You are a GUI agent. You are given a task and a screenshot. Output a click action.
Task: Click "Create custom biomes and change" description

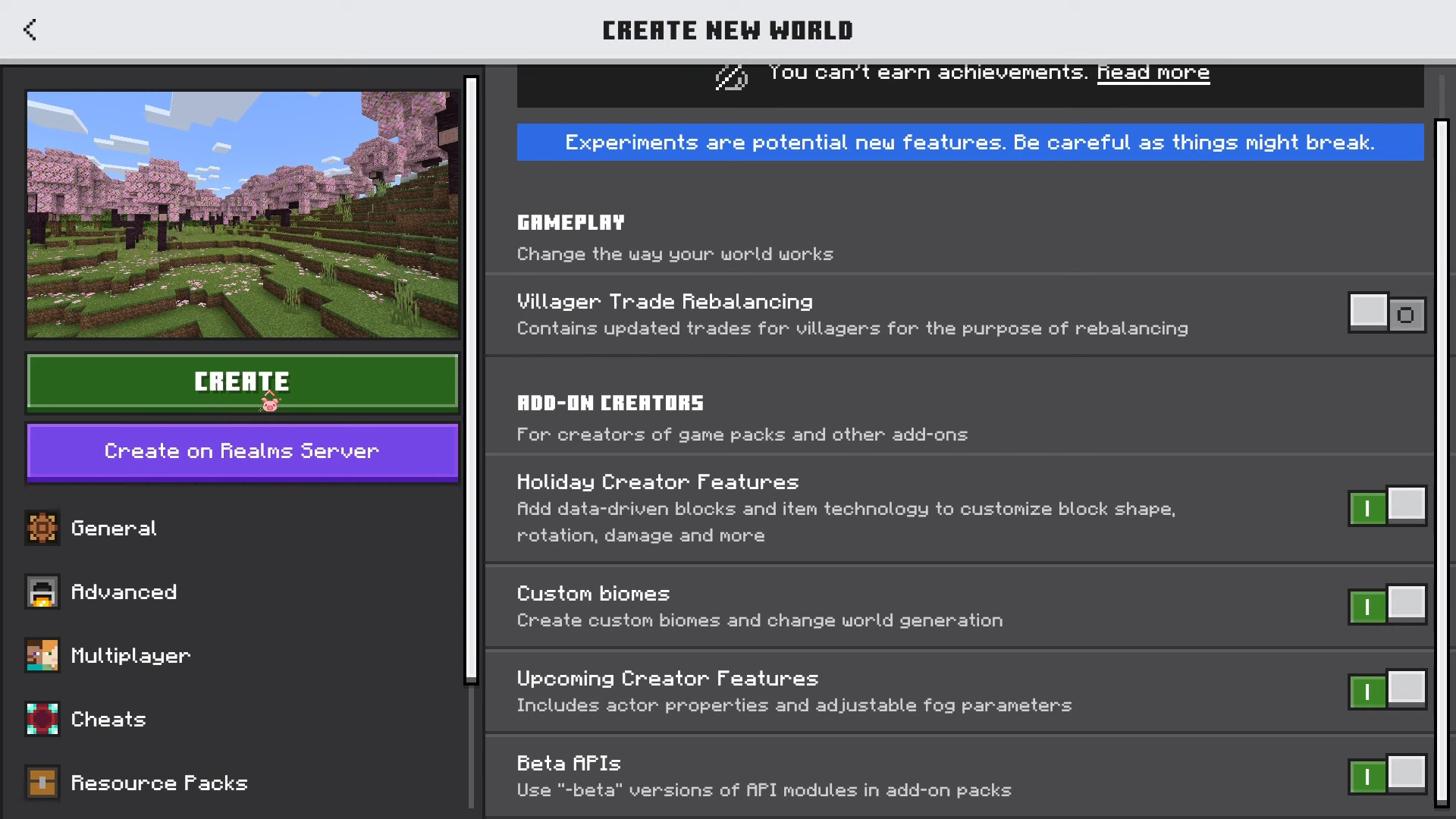(760, 620)
